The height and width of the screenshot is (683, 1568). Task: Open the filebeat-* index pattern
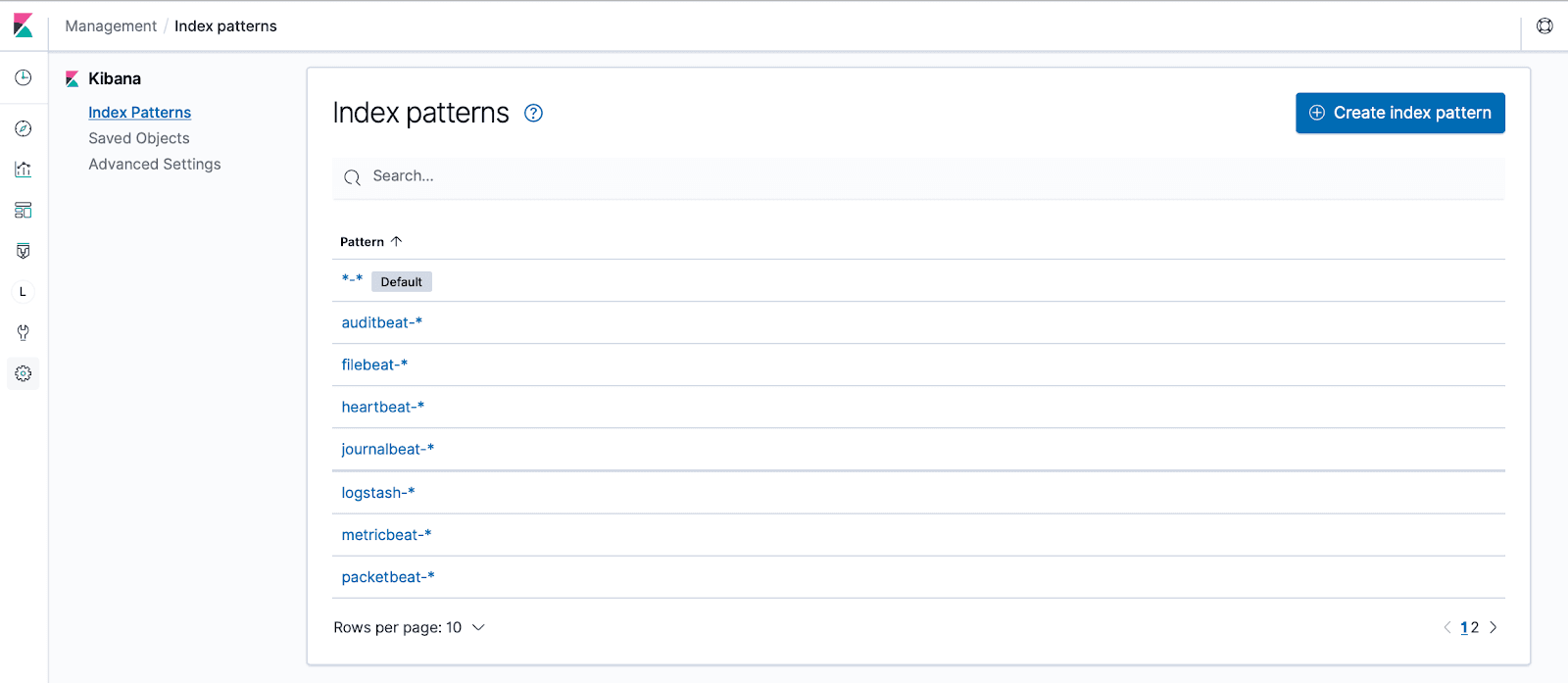374,365
